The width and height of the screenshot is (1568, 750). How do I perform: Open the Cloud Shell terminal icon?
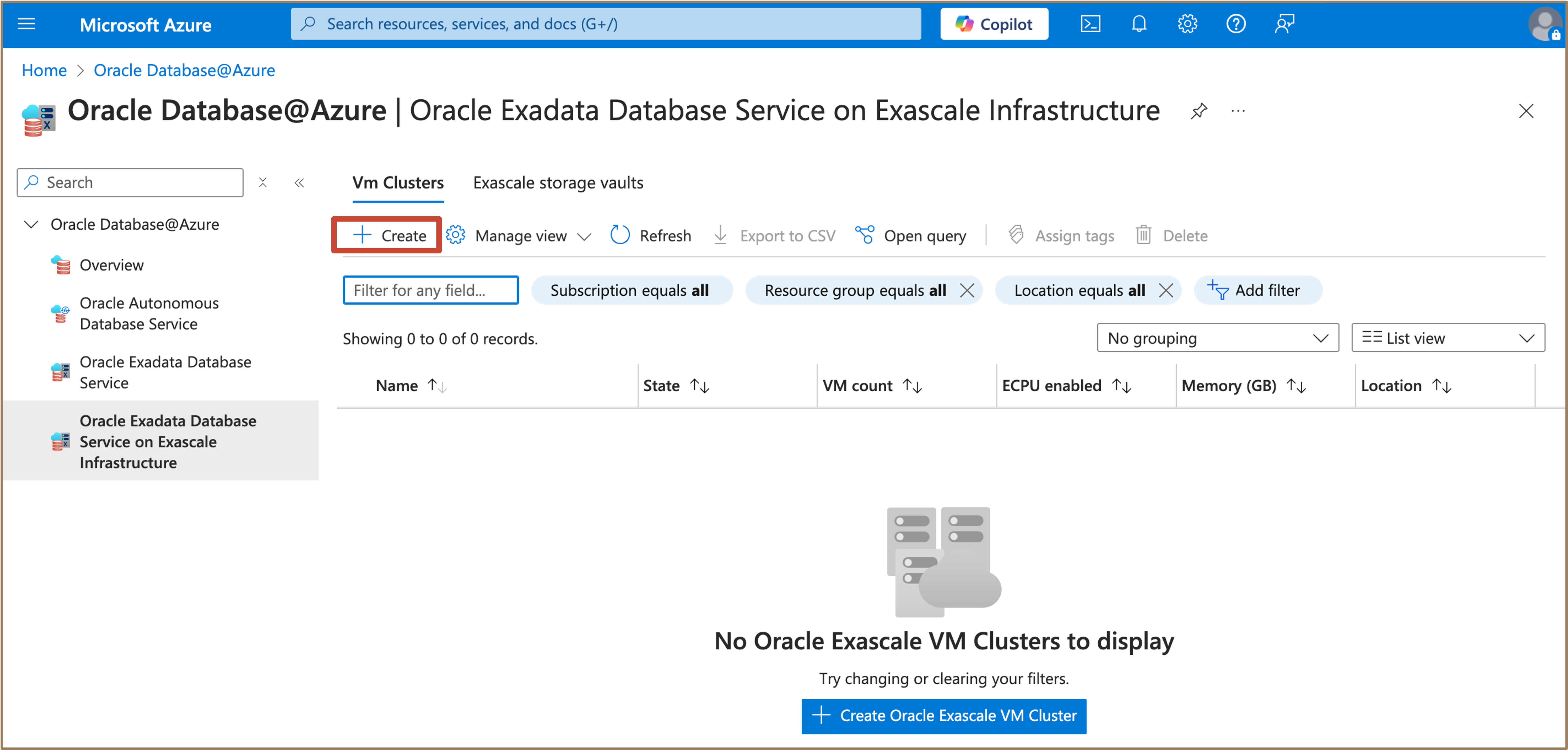pyautogui.click(x=1090, y=24)
